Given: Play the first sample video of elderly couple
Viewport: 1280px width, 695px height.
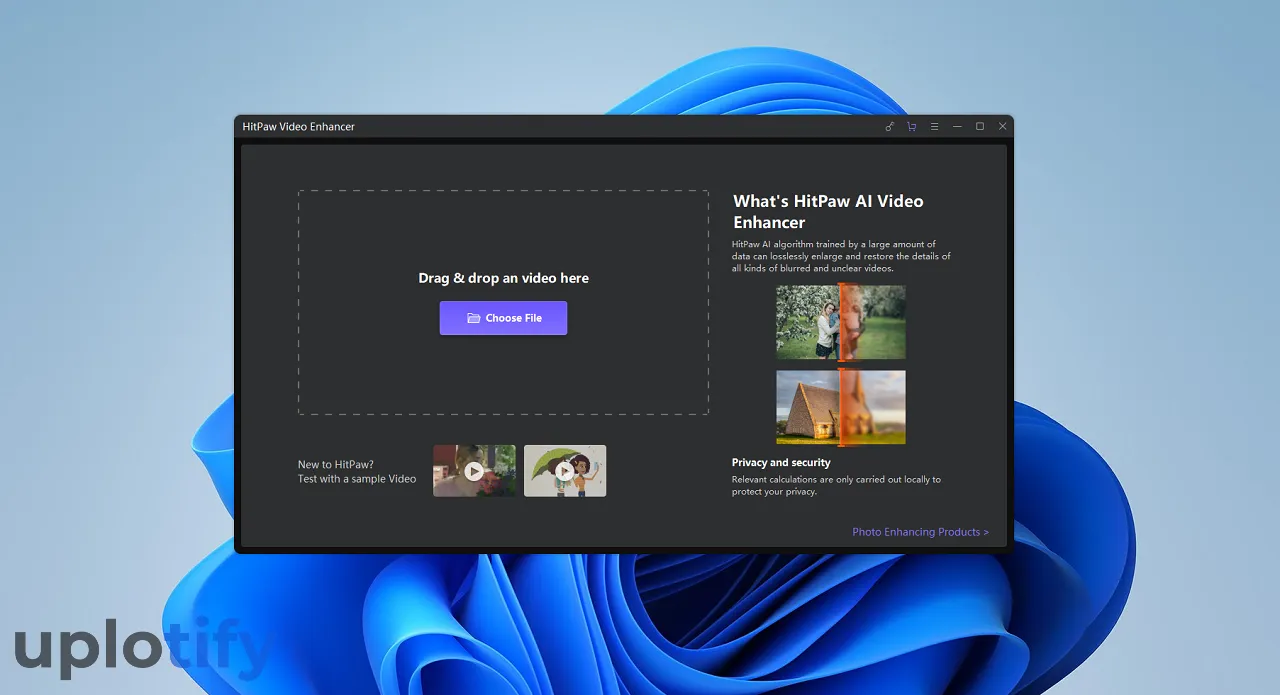Looking at the screenshot, I should (474, 471).
